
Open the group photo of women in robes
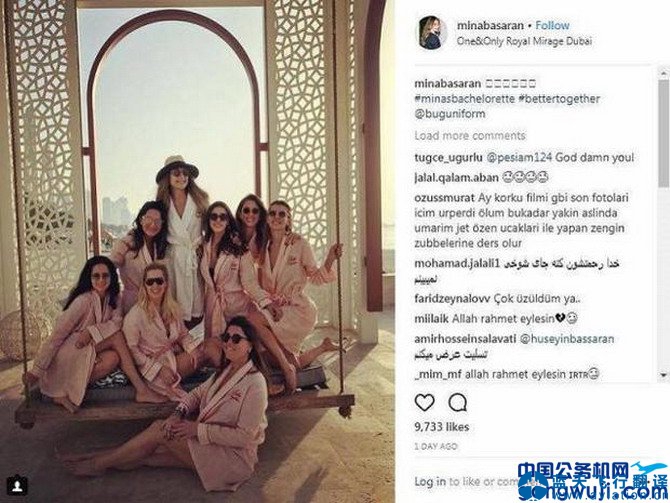point(197,251)
